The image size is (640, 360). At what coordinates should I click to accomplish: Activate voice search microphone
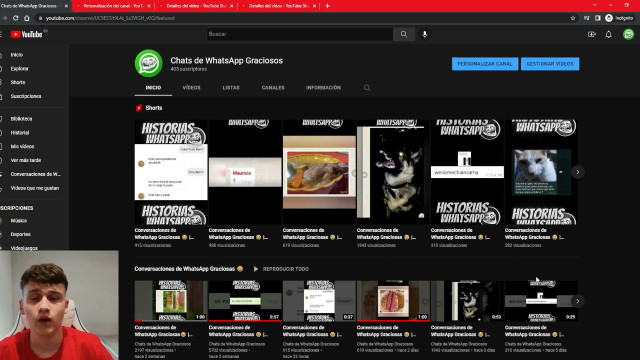(x=424, y=34)
